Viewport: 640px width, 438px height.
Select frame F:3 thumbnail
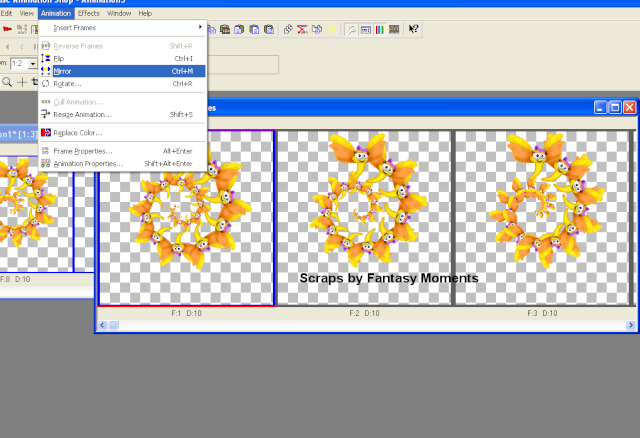pos(542,218)
